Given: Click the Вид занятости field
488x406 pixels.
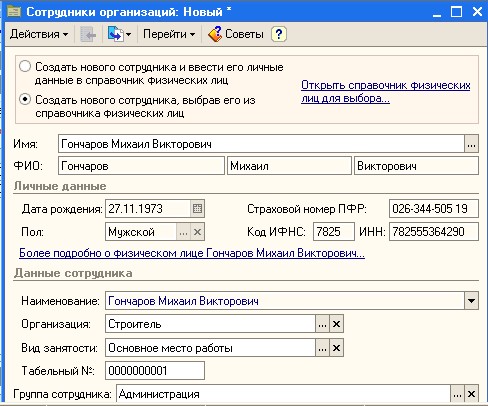Looking at the screenshot, I should tap(210, 348).
